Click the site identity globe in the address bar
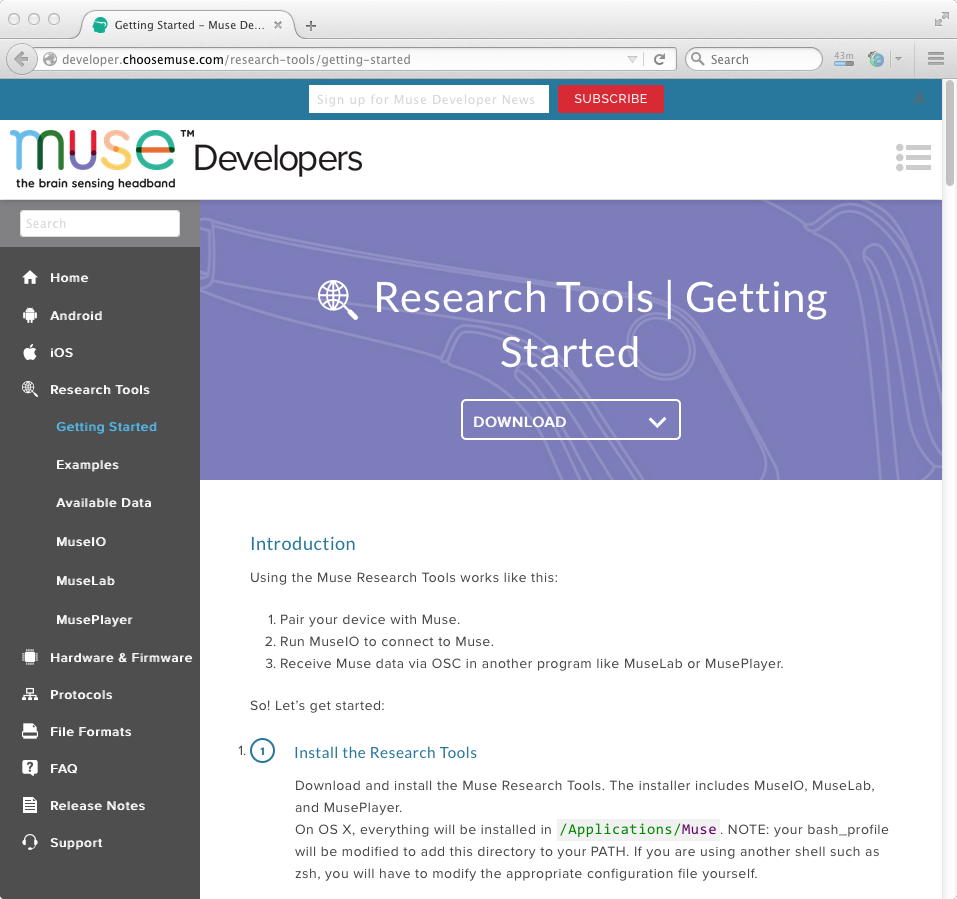Screen dimensions: 957x899 pyautogui.click(x=50, y=59)
